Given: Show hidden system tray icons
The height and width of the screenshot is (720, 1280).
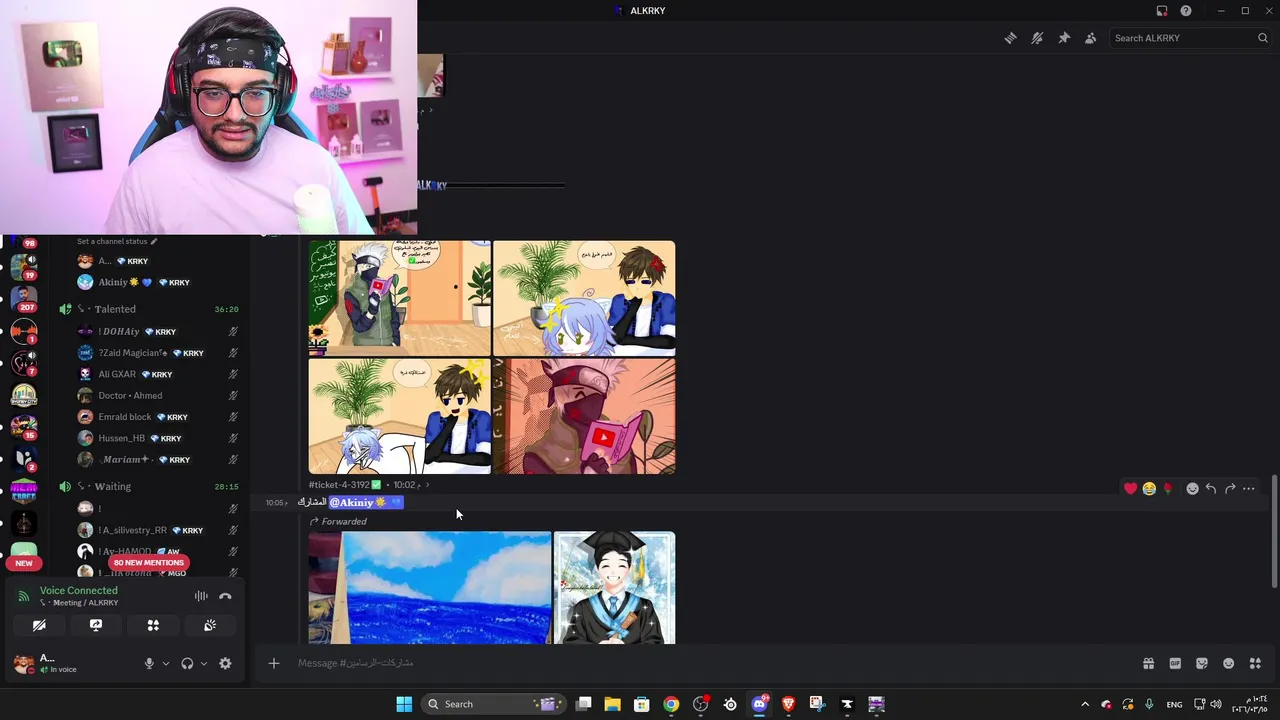Looking at the screenshot, I should [x=1085, y=704].
